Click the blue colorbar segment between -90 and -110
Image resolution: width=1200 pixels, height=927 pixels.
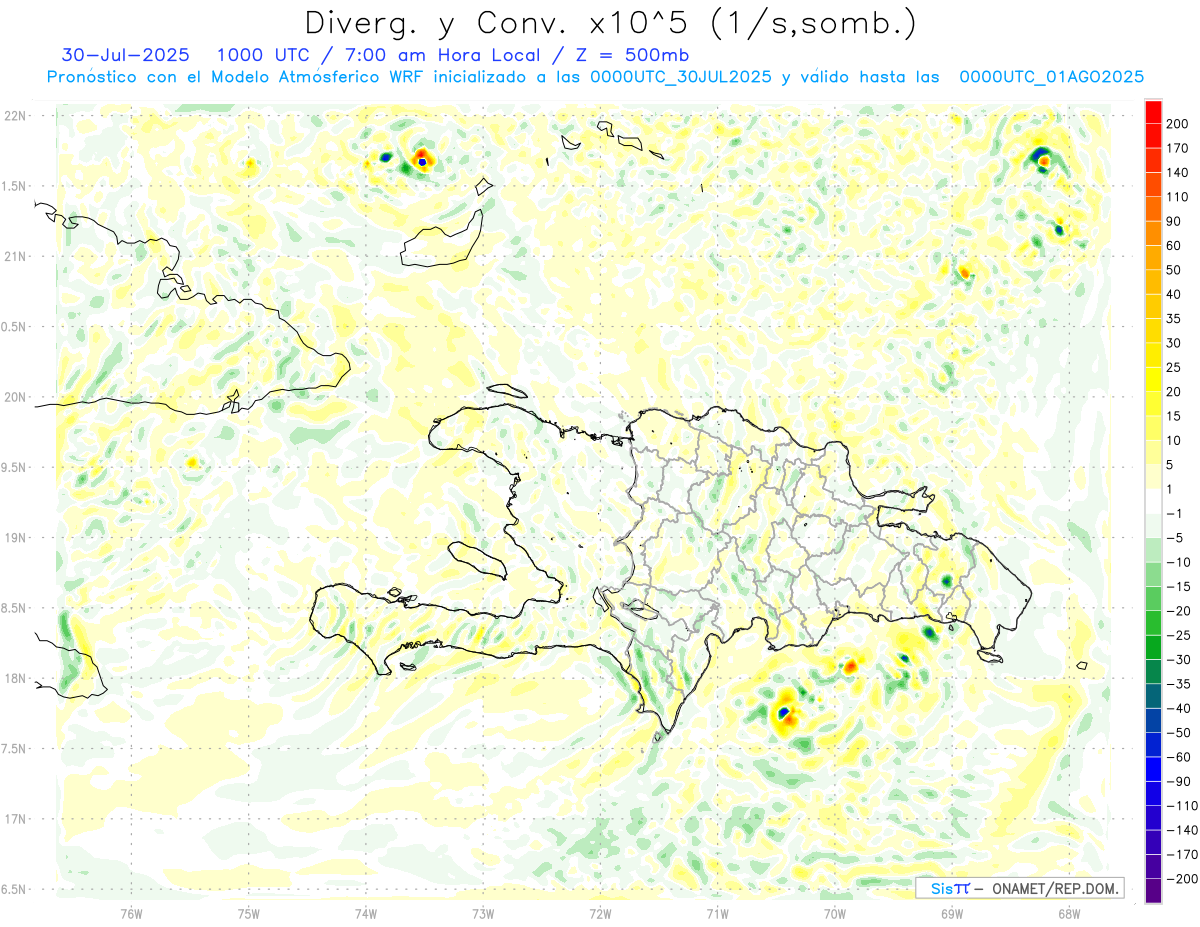click(x=1153, y=794)
